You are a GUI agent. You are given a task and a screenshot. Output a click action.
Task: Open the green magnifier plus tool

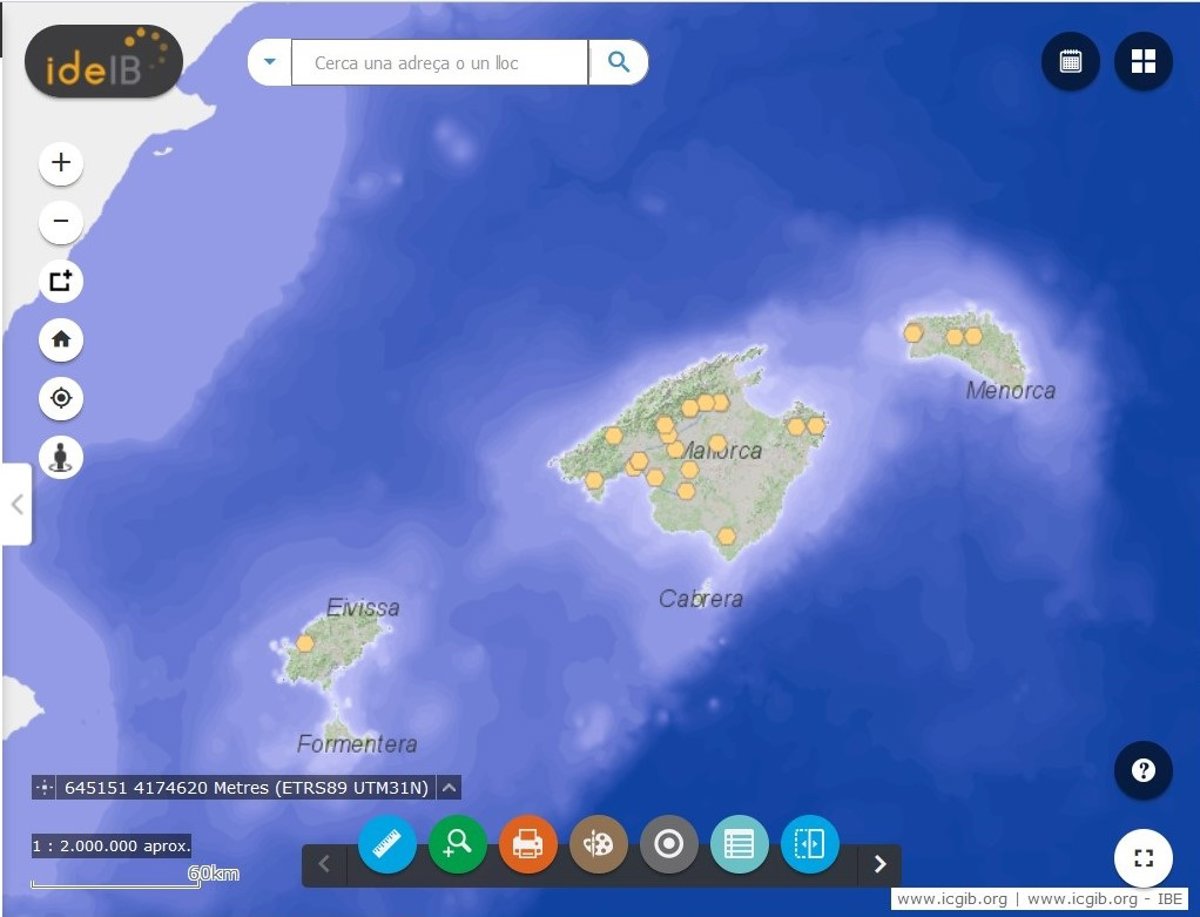(458, 845)
